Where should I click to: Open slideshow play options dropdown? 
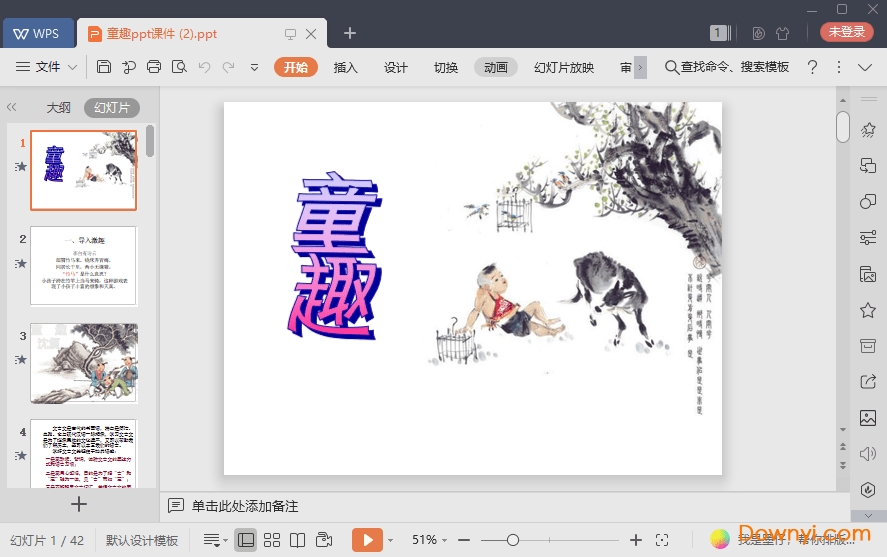390,541
